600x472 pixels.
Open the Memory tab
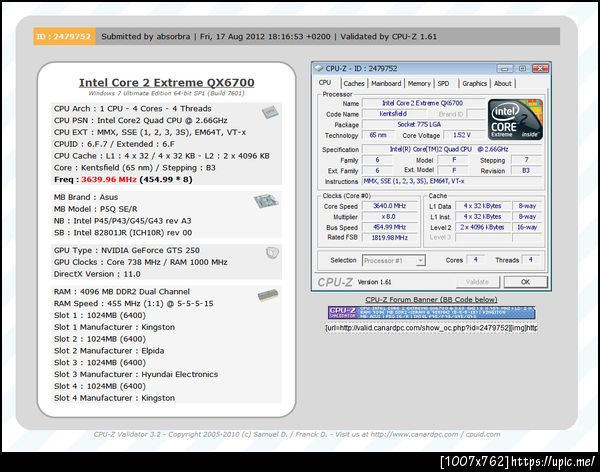coord(419,83)
